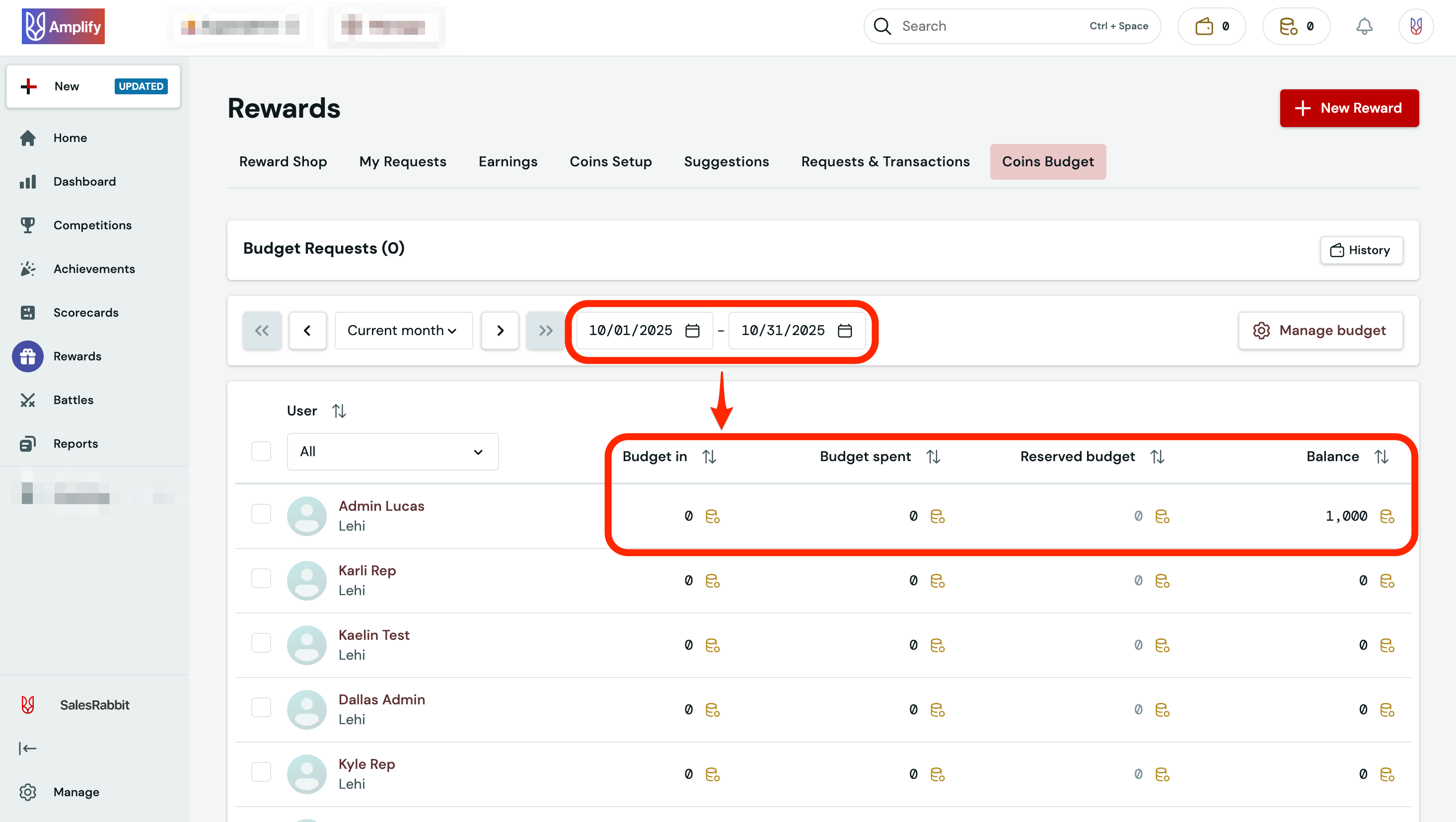Open the coins balance indicator in the top bar
1456x822 pixels.
(x=1296, y=25)
